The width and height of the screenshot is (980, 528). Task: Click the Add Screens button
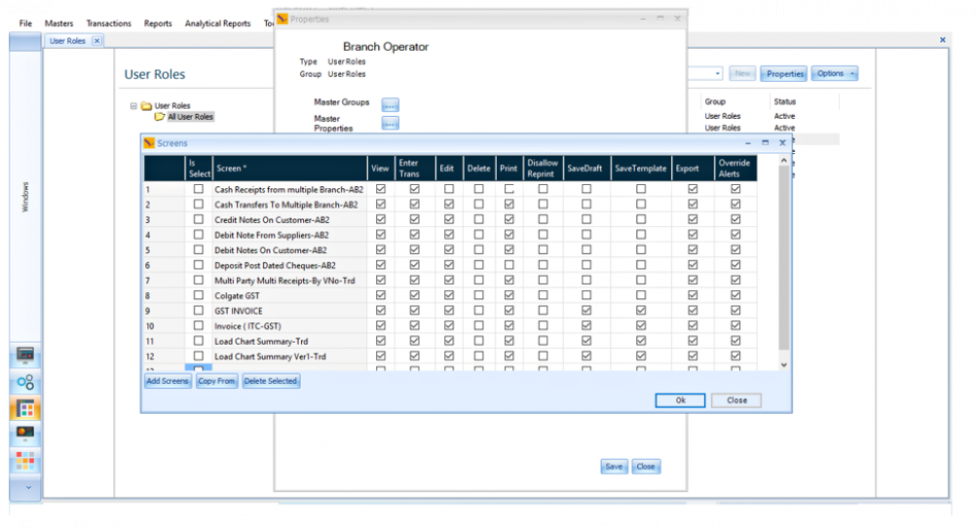point(167,381)
